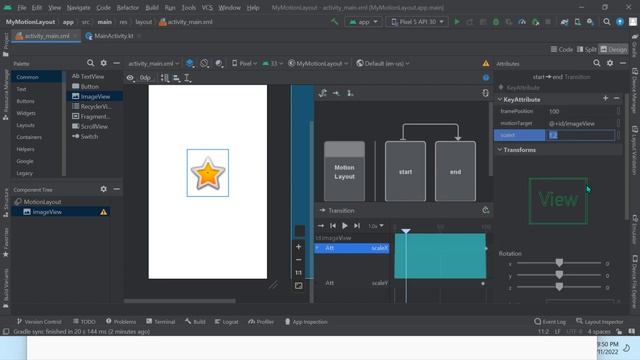Adjust the rotation x slider
The width and height of the screenshot is (640, 360).
(559, 263)
